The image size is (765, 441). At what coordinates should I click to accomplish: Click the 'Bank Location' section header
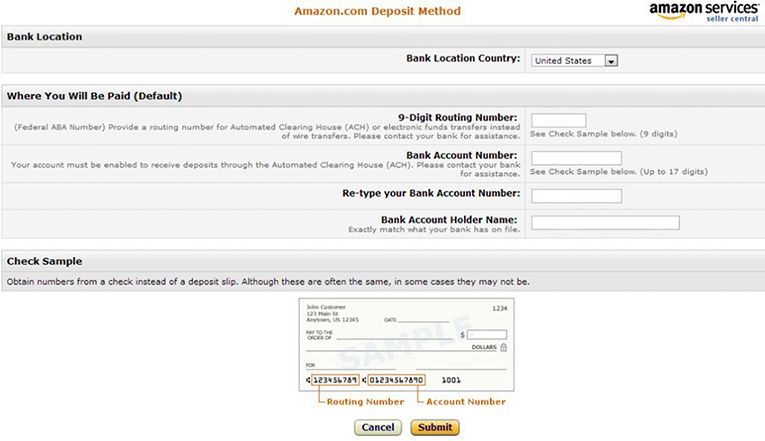click(x=44, y=37)
